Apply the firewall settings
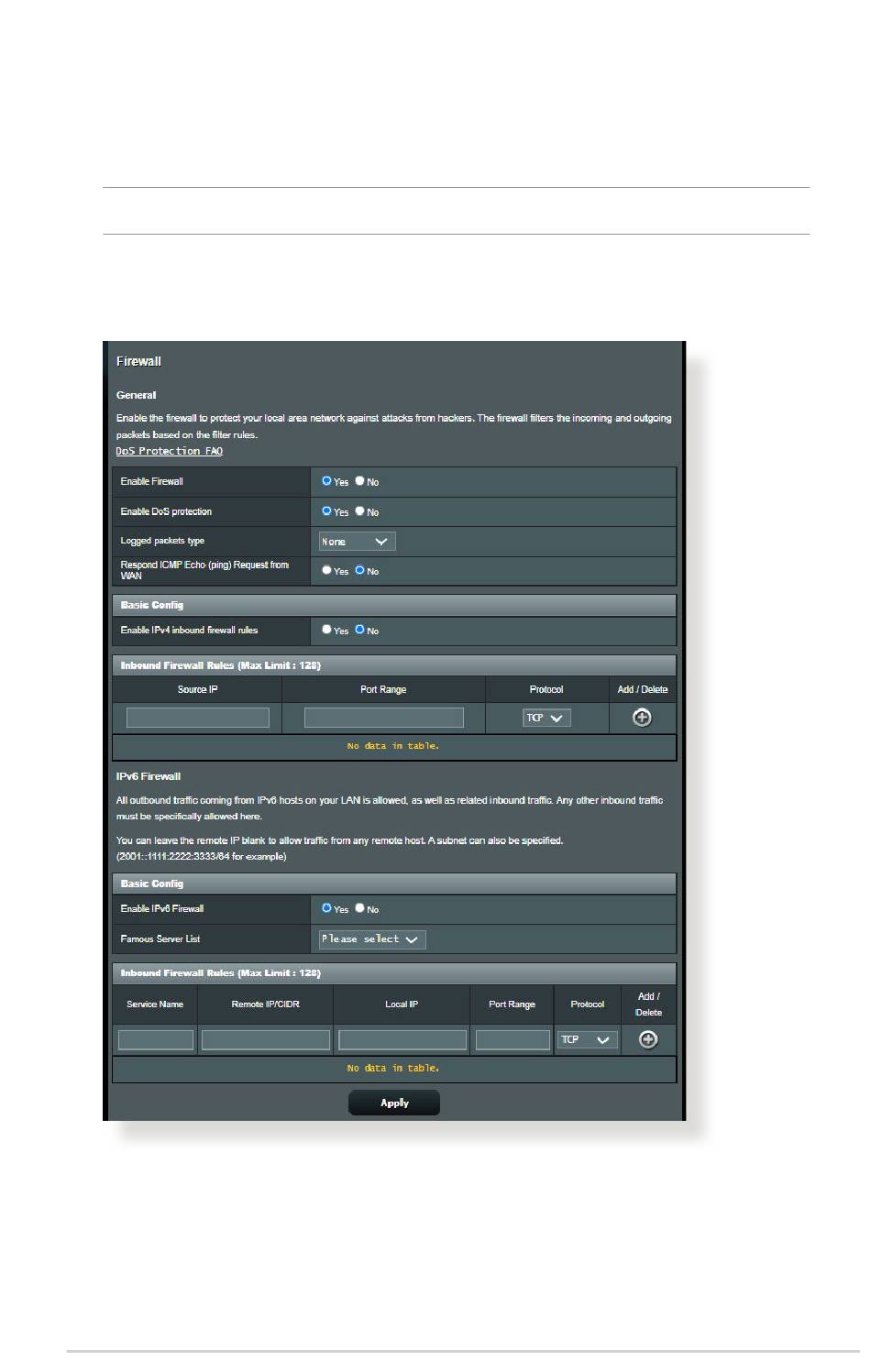 394,1103
